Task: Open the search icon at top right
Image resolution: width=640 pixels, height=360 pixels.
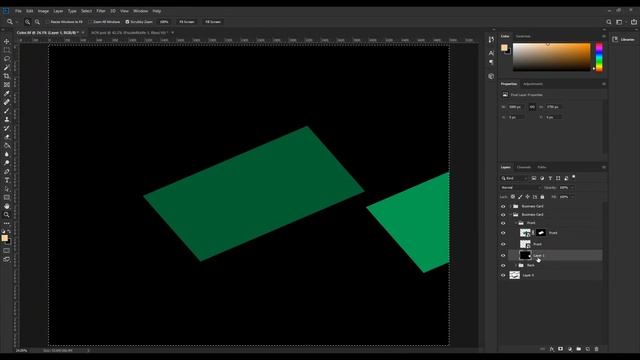Action: point(609,22)
